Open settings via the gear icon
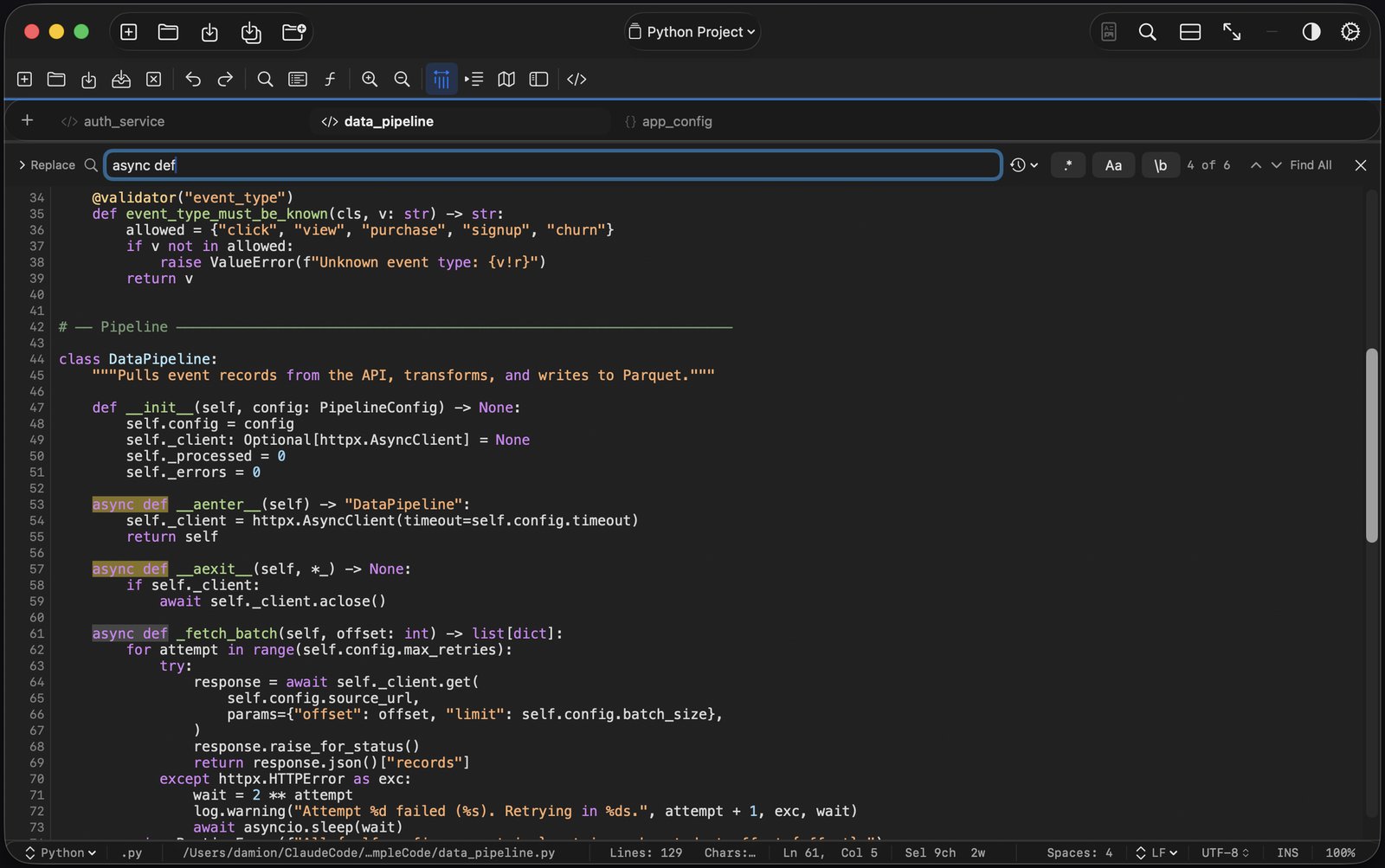Viewport: 1385px width, 868px height. coord(1350,32)
